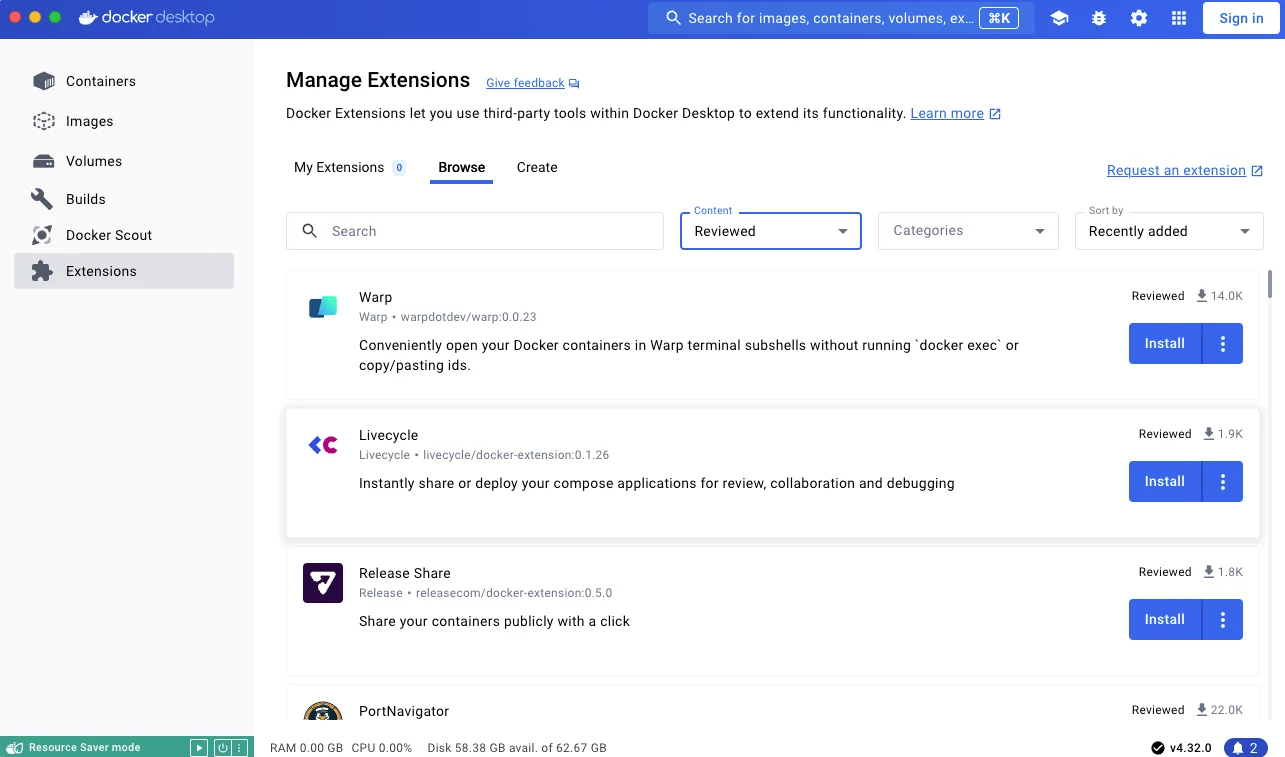Open the Builds section in sidebar
The image size is (1285, 757).
86,198
